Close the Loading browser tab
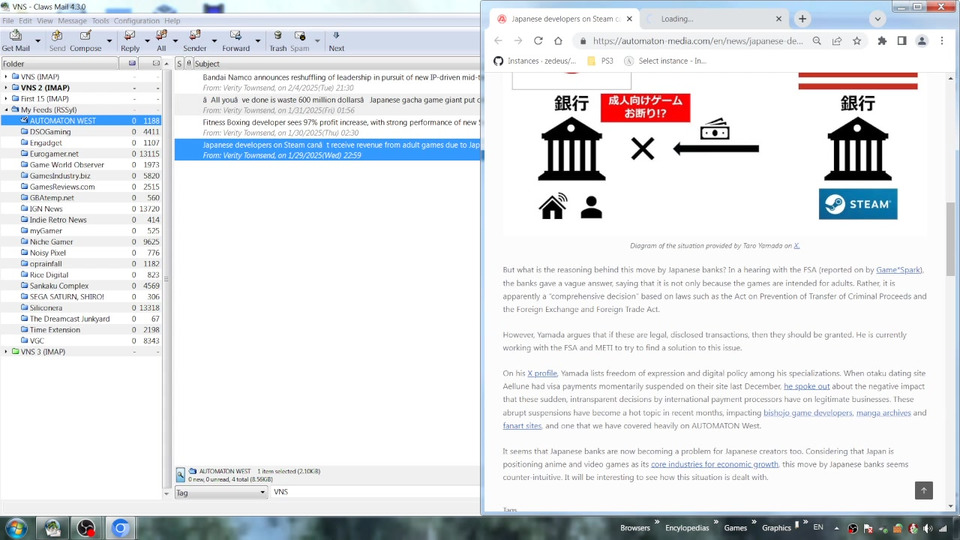960x540 pixels. [779, 19]
